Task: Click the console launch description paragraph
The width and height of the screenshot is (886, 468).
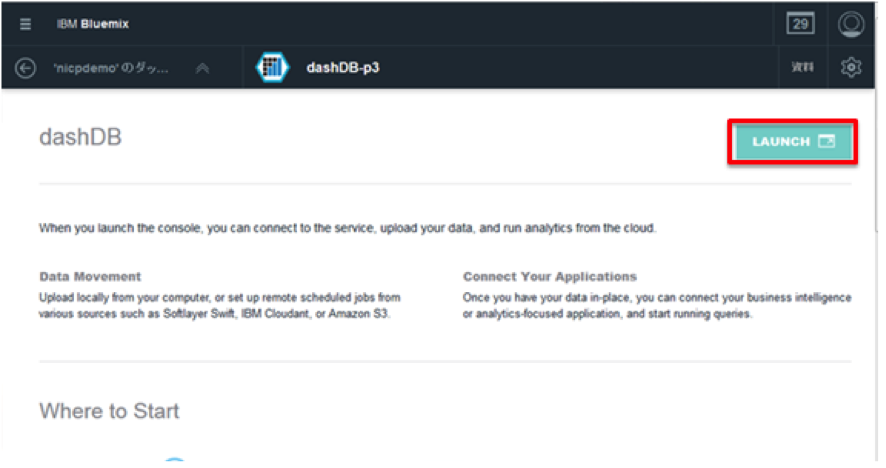Action: coord(347,228)
